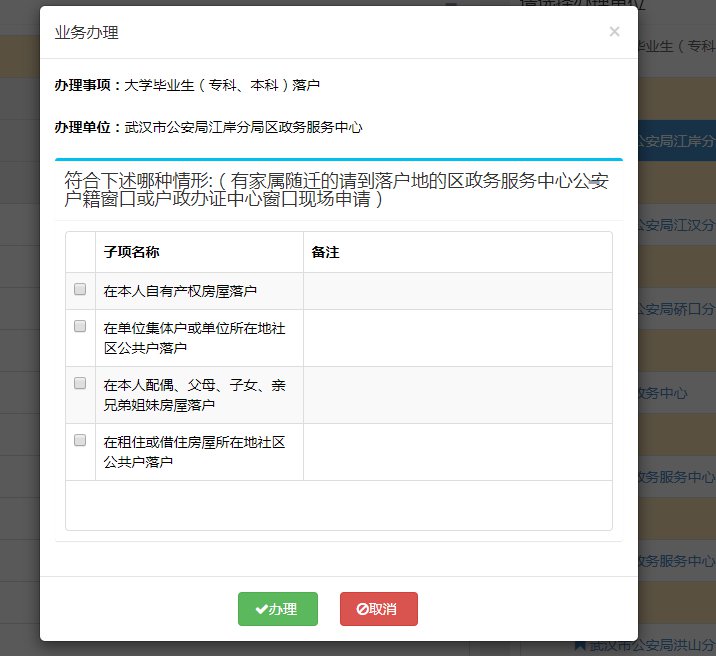Click the 在本人配偶、父母、子女 row text

(195, 395)
